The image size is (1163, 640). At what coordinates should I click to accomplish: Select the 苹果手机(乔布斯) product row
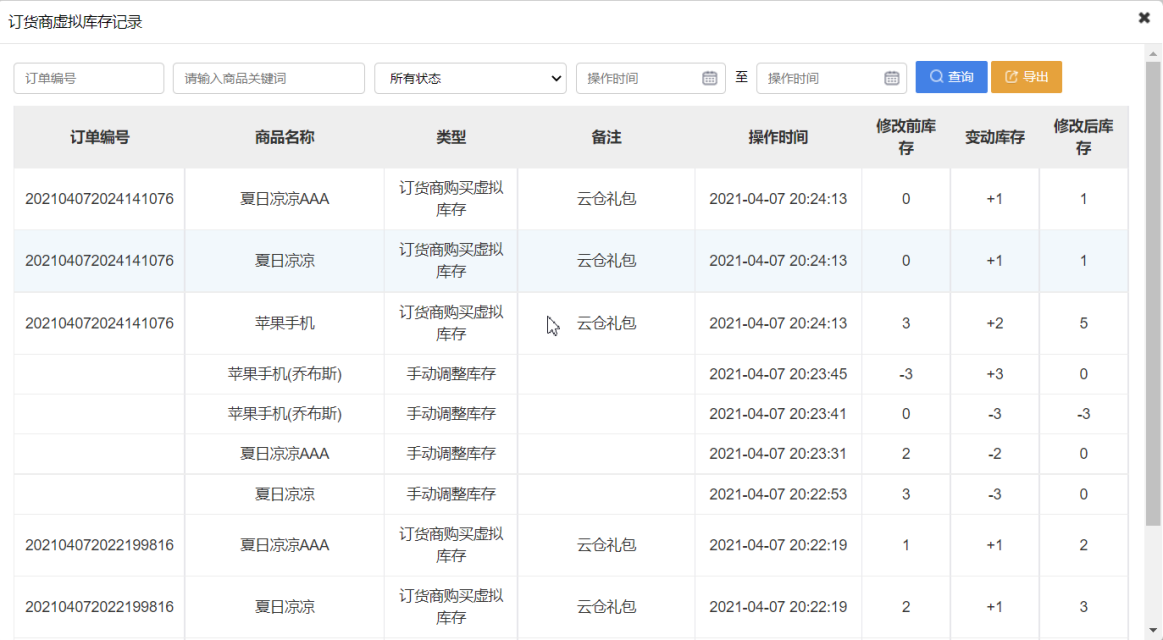click(x=283, y=374)
